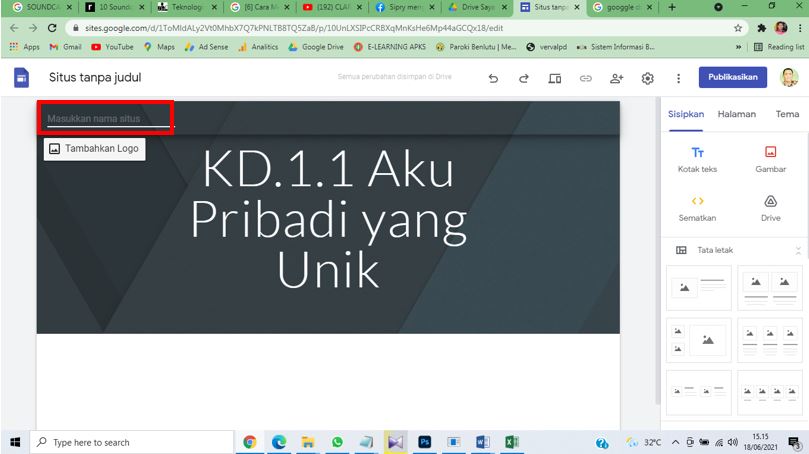Select the first layout thumbnail
Viewport: 809px width, 454px height.
(699, 287)
